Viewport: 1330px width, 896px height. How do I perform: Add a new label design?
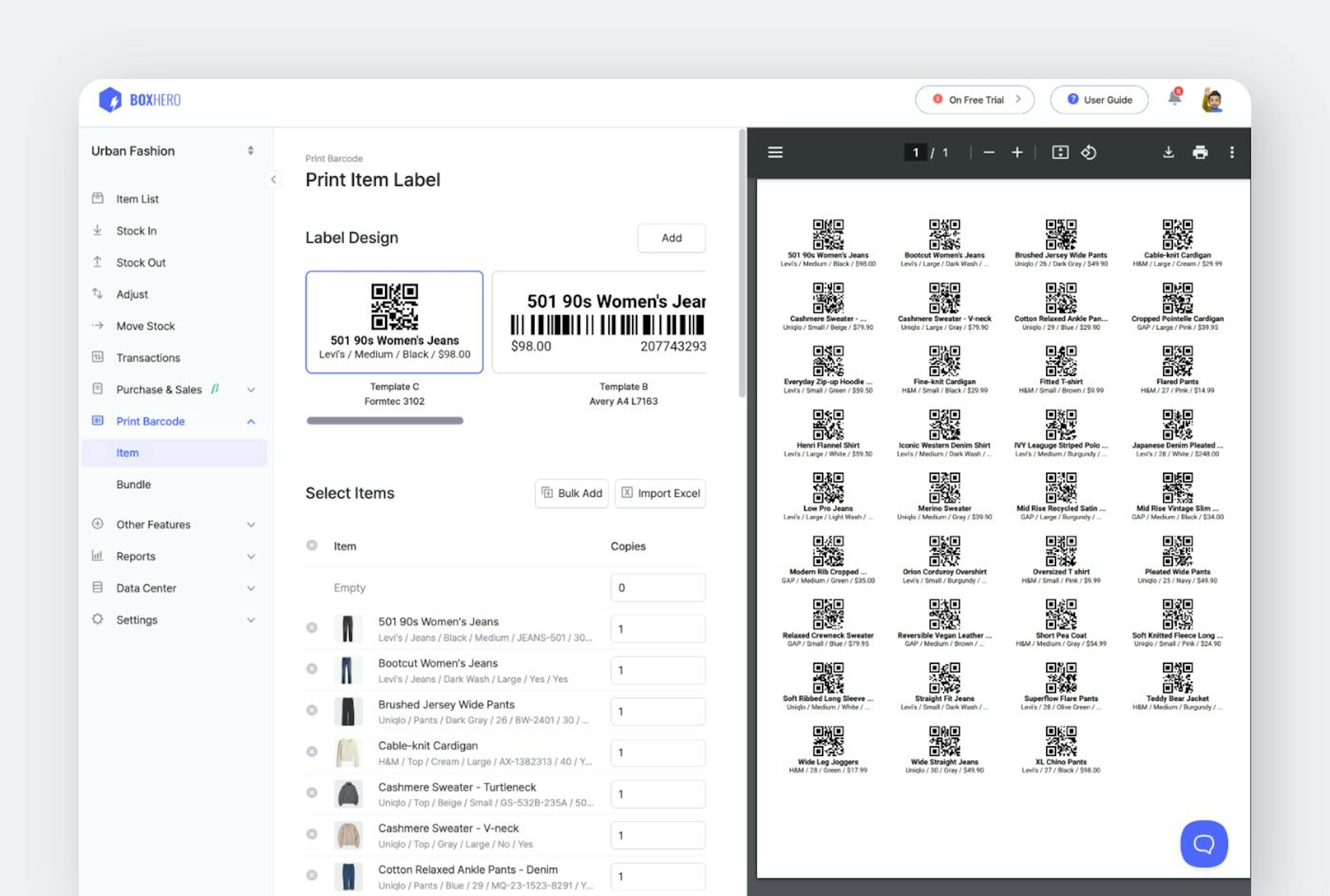pyautogui.click(x=671, y=238)
